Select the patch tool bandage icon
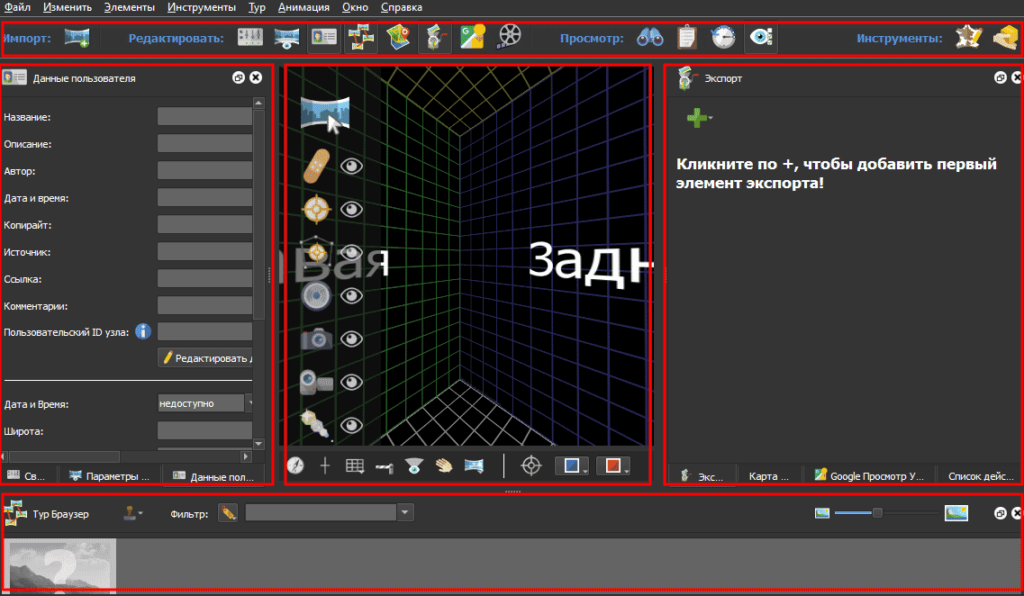This screenshot has width=1024, height=596. pyautogui.click(x=317, y=165)
